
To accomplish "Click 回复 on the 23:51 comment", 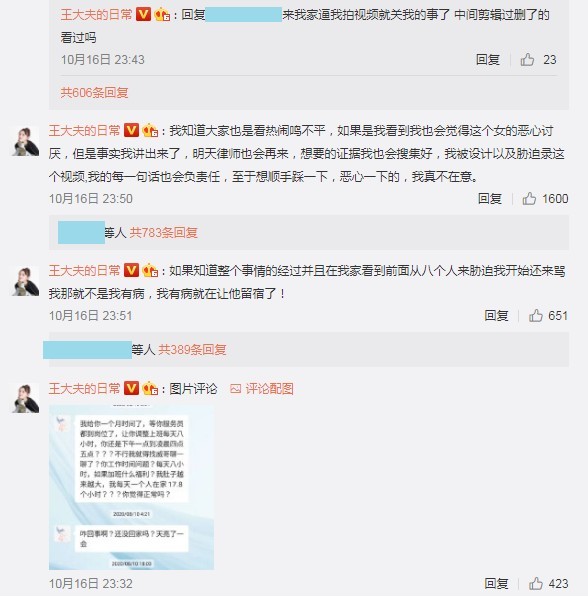I will click(x=496, y=315).
